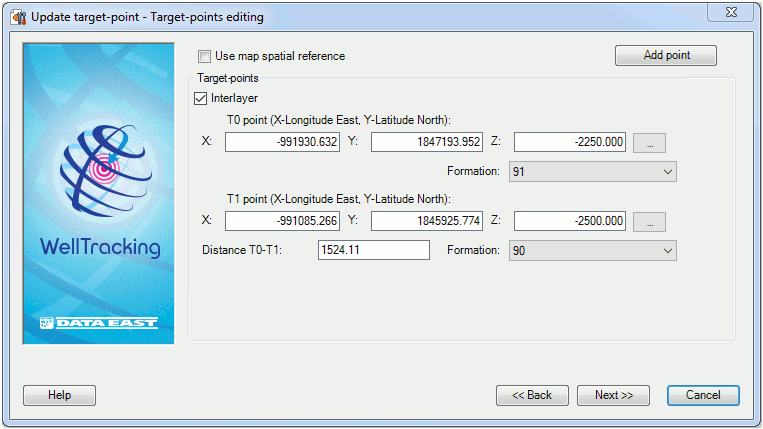Viewport: 763px width, 429px height.
Task: Click the WellTracking globe target logo
Action: (x=106, y=170)
